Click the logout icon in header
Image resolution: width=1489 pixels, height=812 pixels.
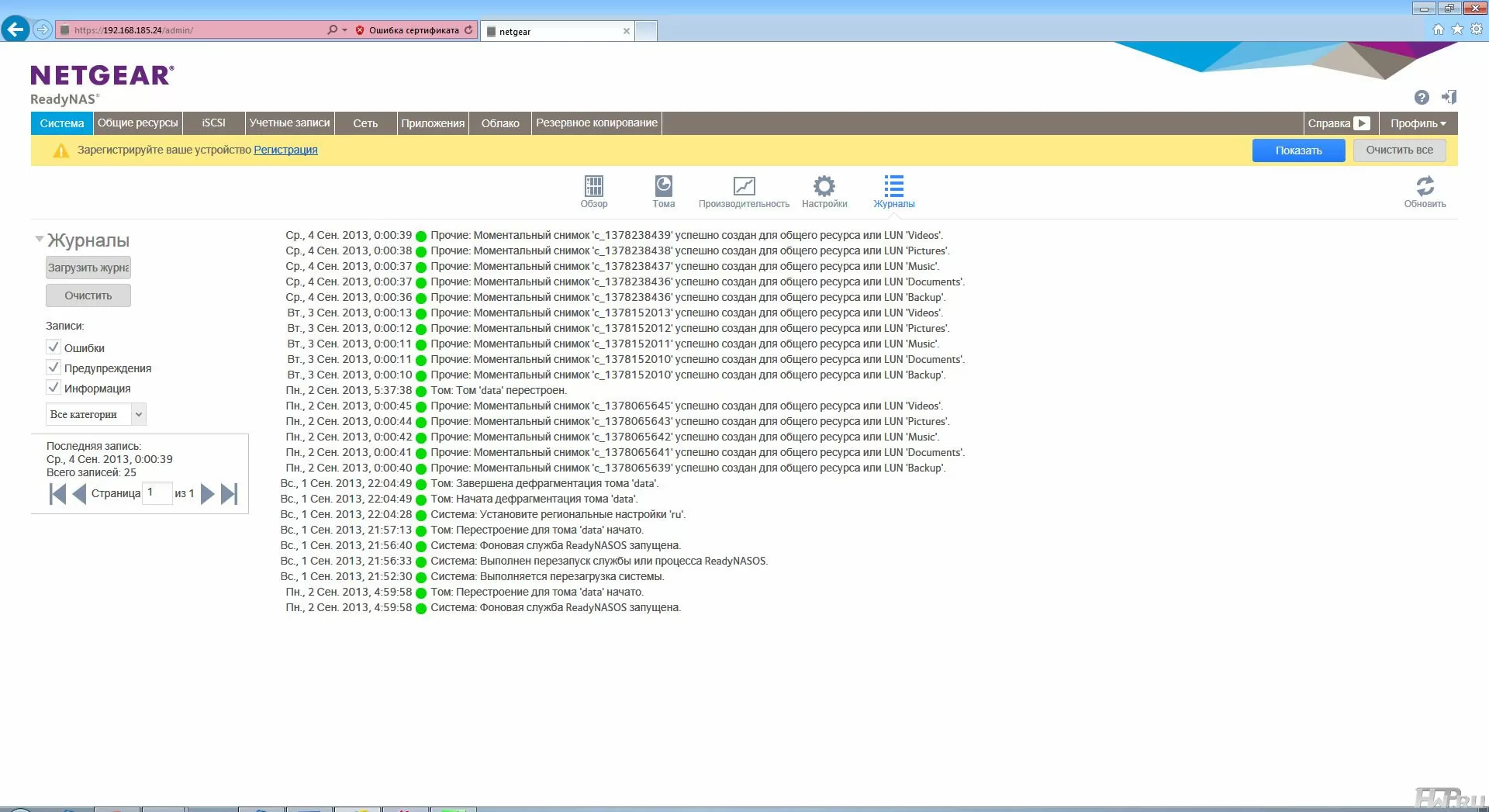click(x=1449, y=98)
